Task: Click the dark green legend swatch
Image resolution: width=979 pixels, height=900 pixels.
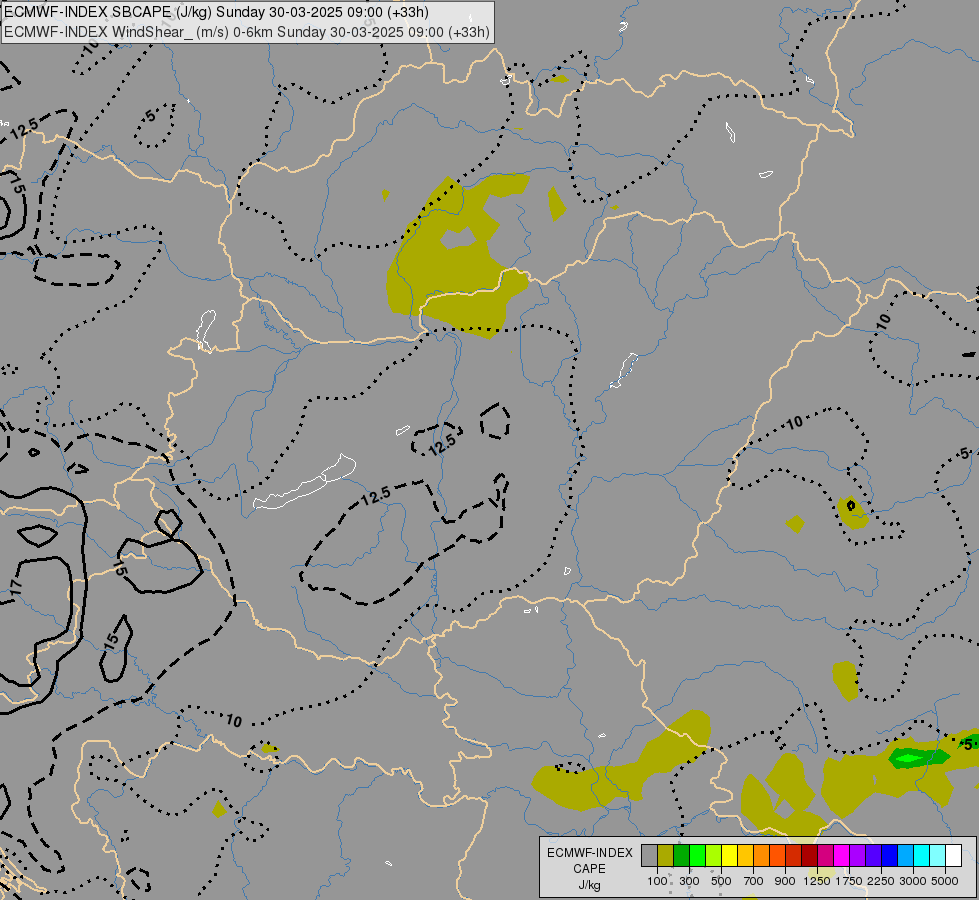Action: tap(681, 856)
